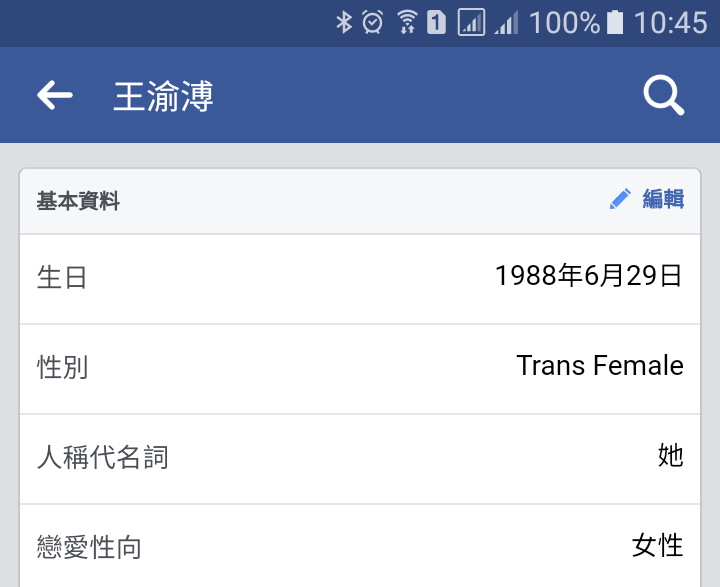Tap the pencil edit icon
The height and width of the screenshot is (587, 720).
(x=620, y=199)
